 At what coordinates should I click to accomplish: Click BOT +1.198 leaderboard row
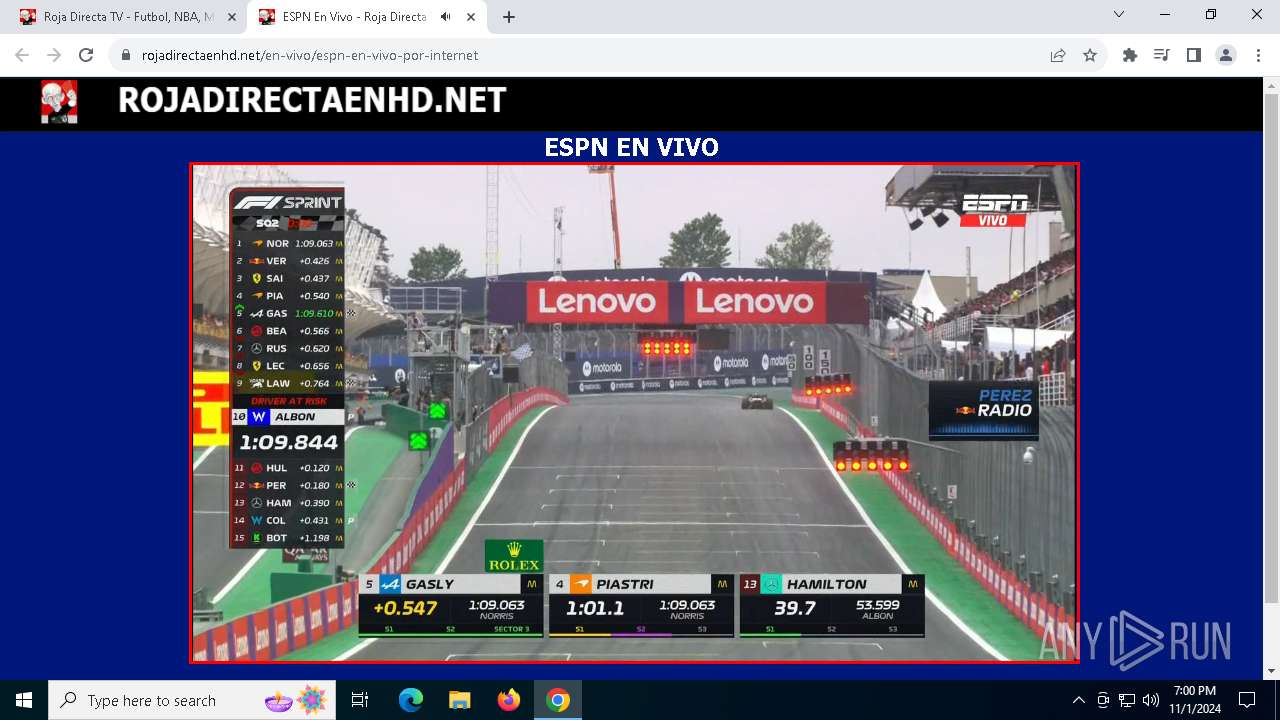287,538
